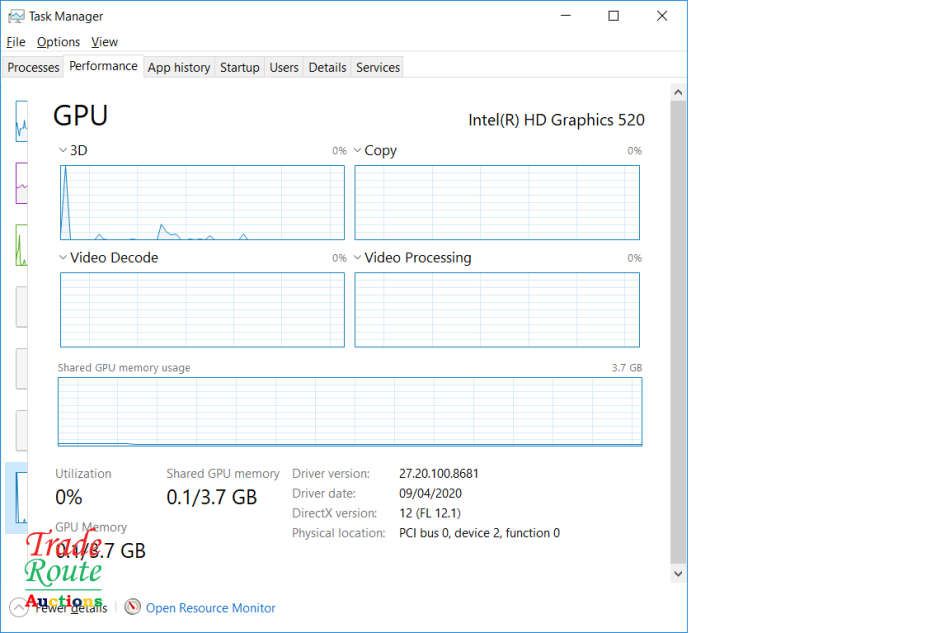Image resolution: width=950 pixels, height=633 pixels.
Task: Select the blue CPU graph thumbnail
Action: [x=21, y=121]
